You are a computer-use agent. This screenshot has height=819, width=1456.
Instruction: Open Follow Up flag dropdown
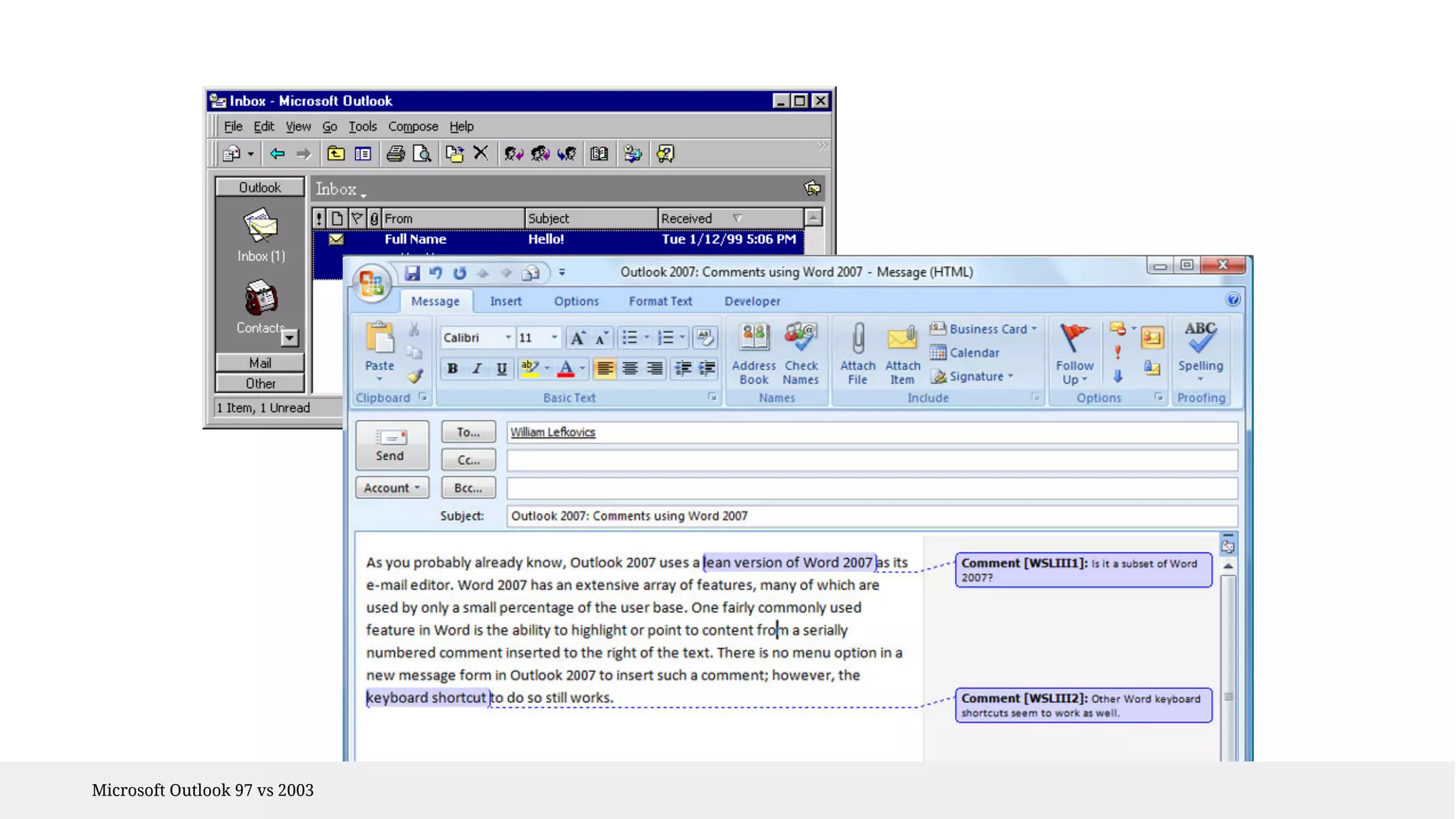(1074, 354)
